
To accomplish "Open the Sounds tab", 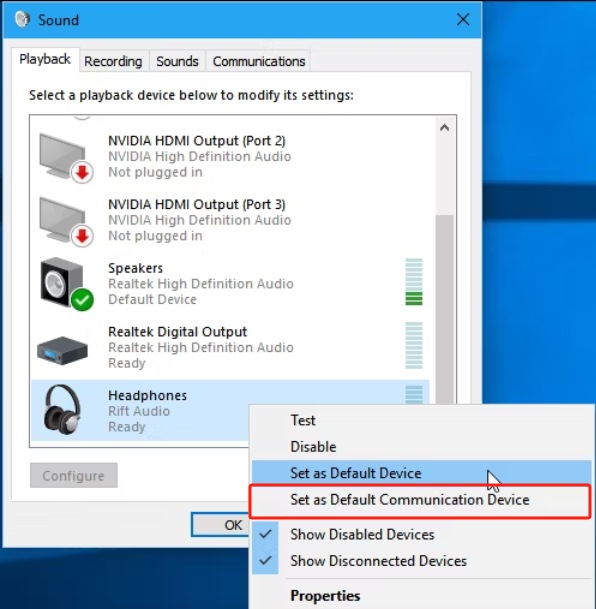I will pos(177,61).
